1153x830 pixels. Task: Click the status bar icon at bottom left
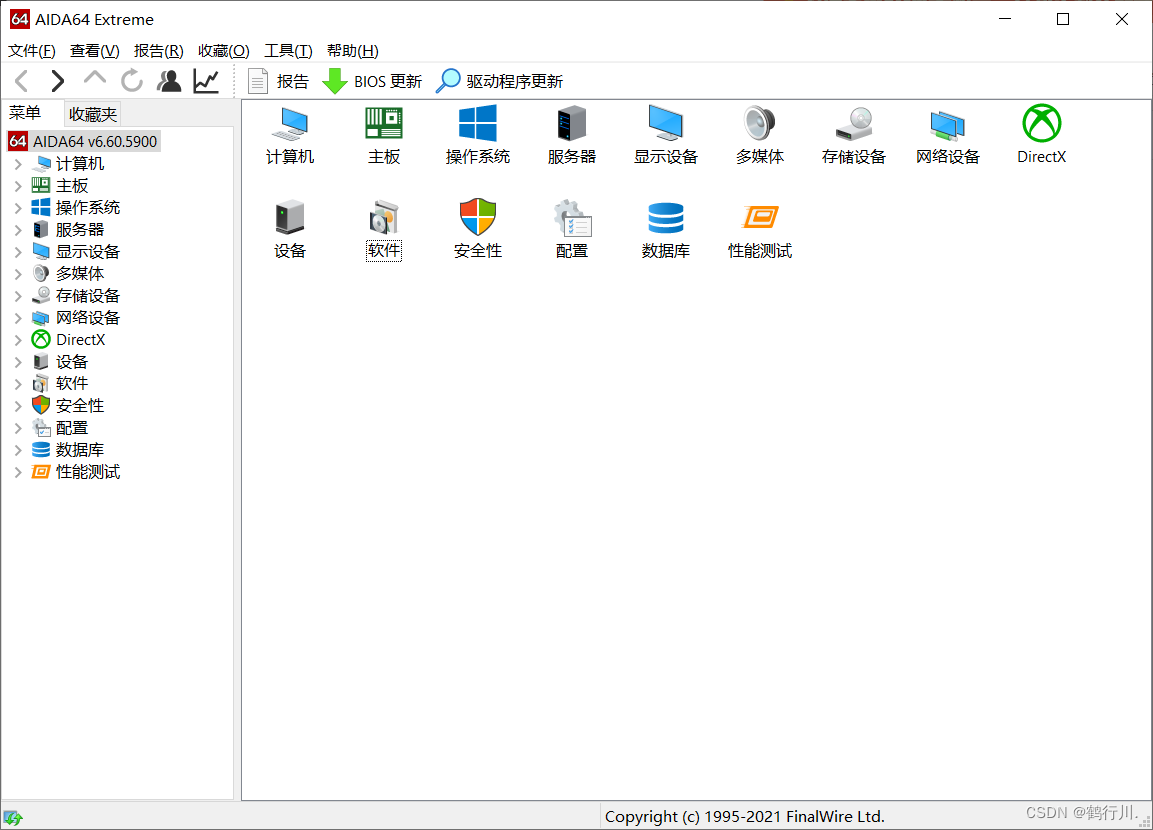point(13,818)
